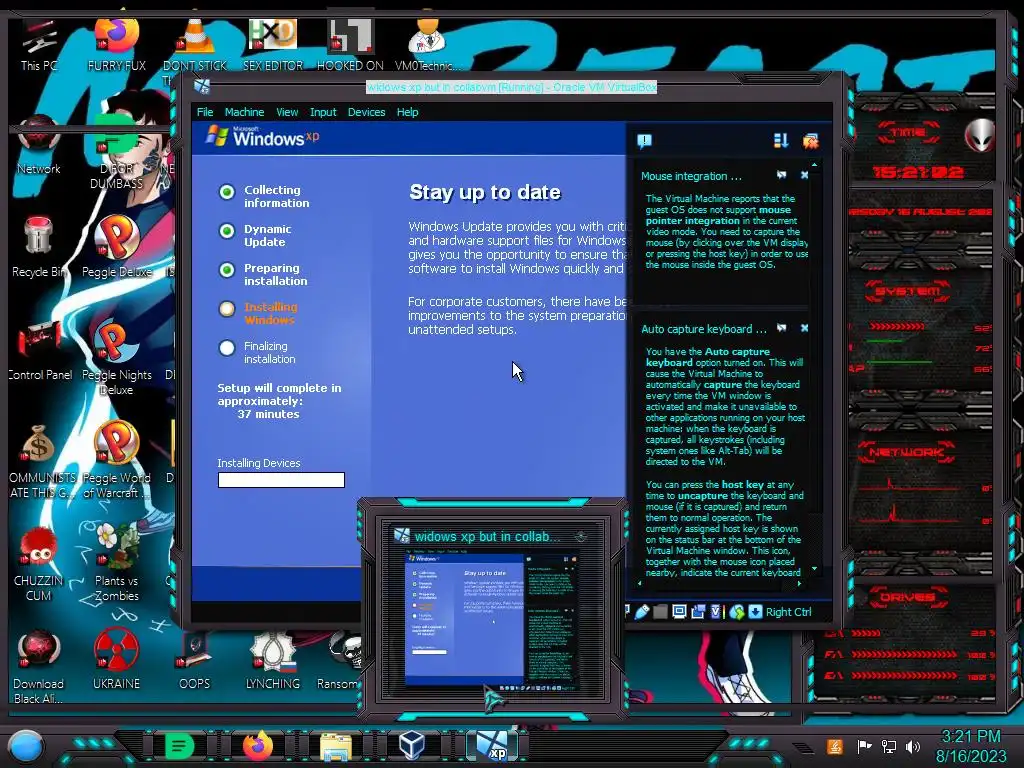
Task: Click the USB devices status bar icon
Action: click(x=643, y=612)
